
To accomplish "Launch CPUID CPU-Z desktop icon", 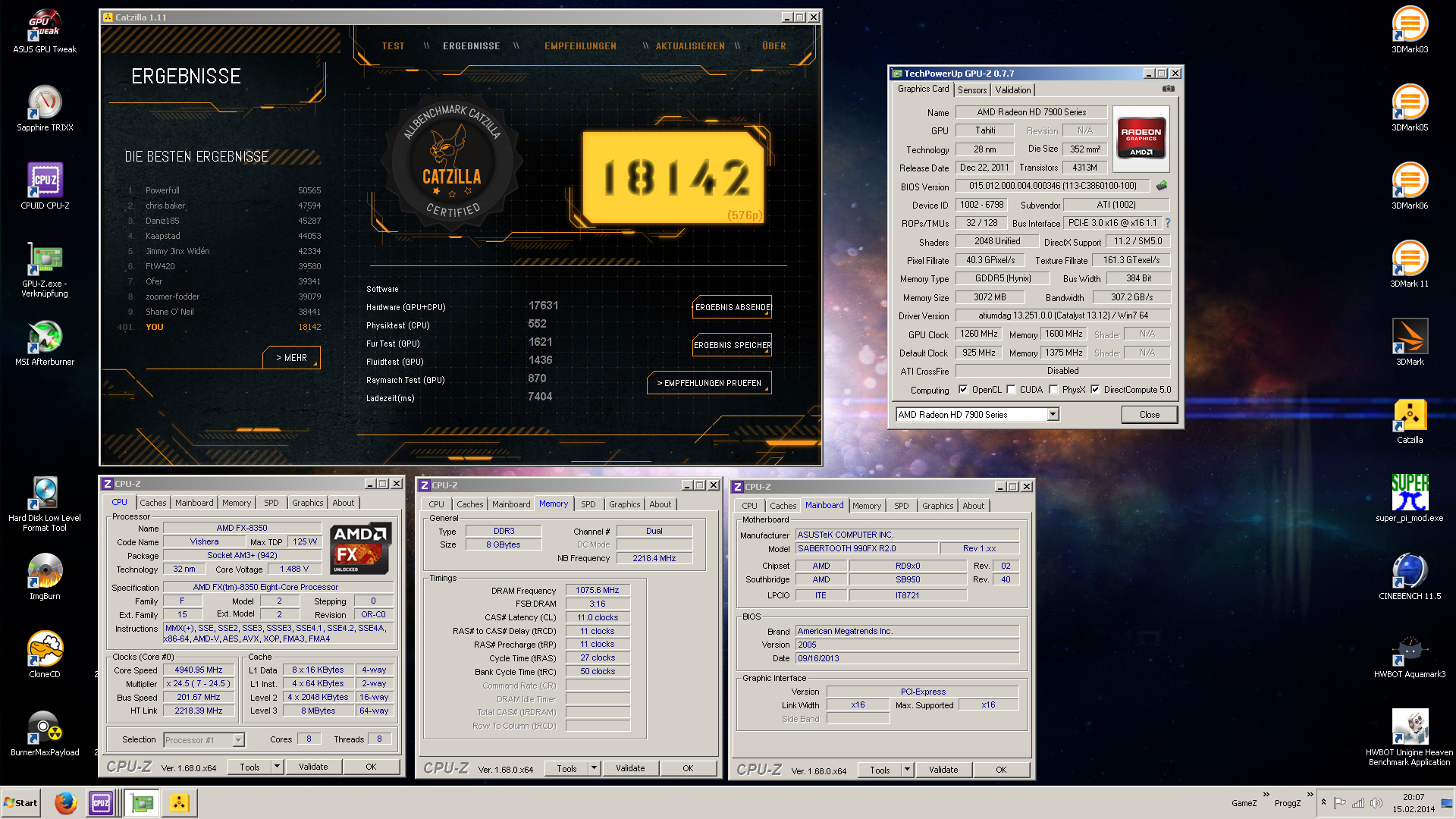I will pos(45,187).
